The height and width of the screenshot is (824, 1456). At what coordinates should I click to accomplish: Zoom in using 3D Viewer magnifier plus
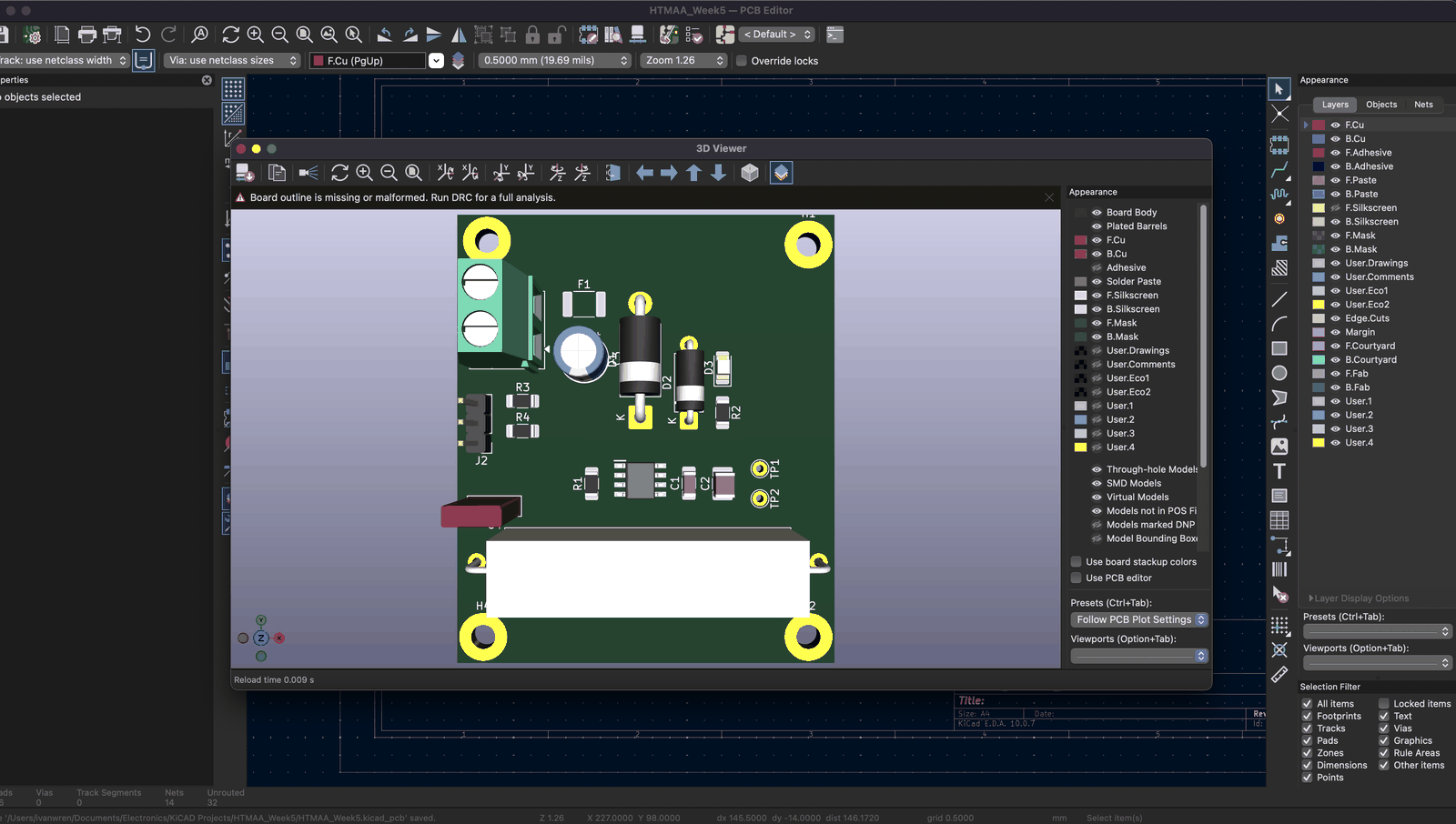click(x=364, y=173)
